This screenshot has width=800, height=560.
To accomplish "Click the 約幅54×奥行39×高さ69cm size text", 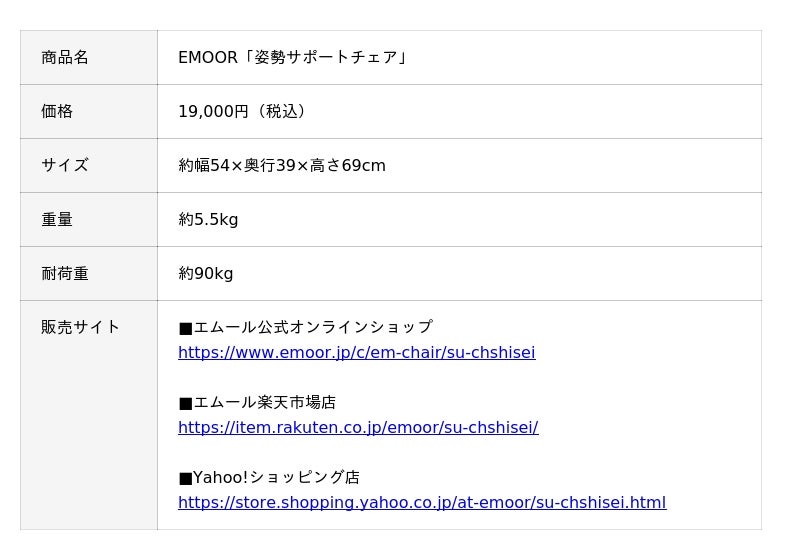I will [x=282, y=165].
